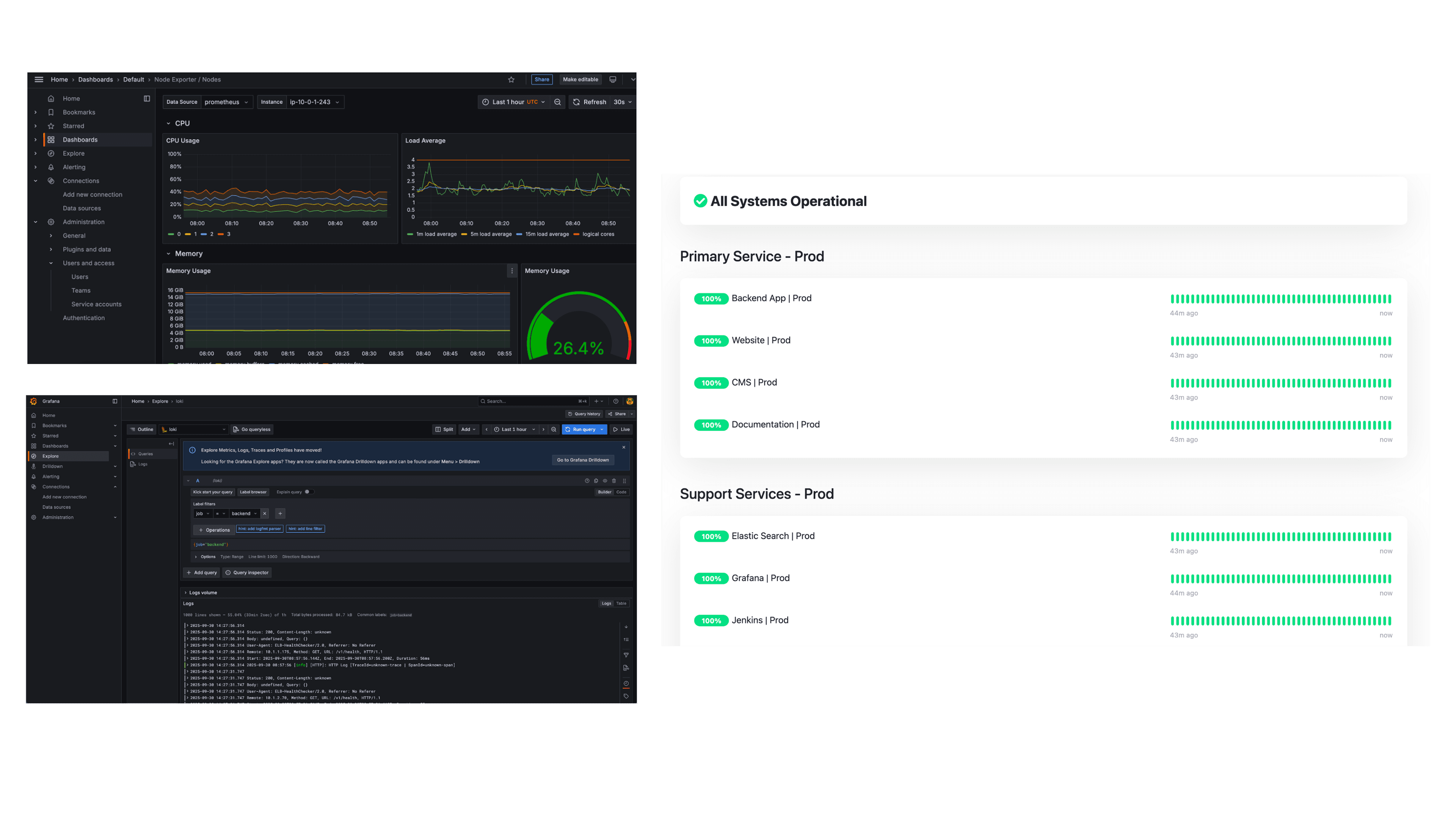The width and height of the screenshot is (1456, 819).
Task: Duplicate query A using the copy icon
Action: (596, 481)
